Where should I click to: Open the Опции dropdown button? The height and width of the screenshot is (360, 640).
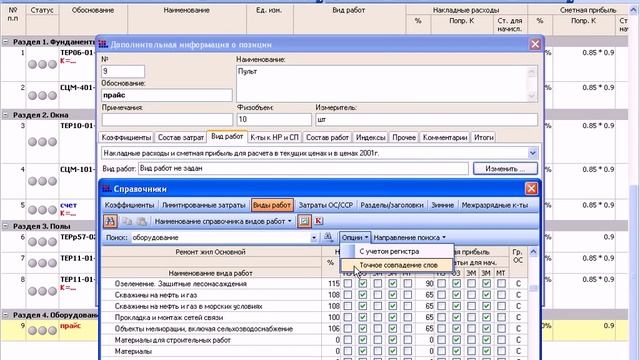pos(355,238)
